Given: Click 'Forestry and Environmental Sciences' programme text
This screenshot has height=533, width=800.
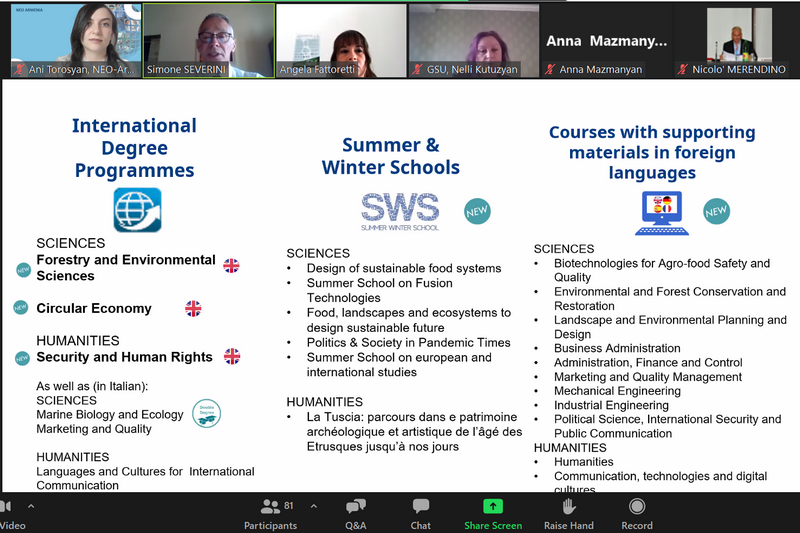Looking at the screenshot, I should [126, 268].
